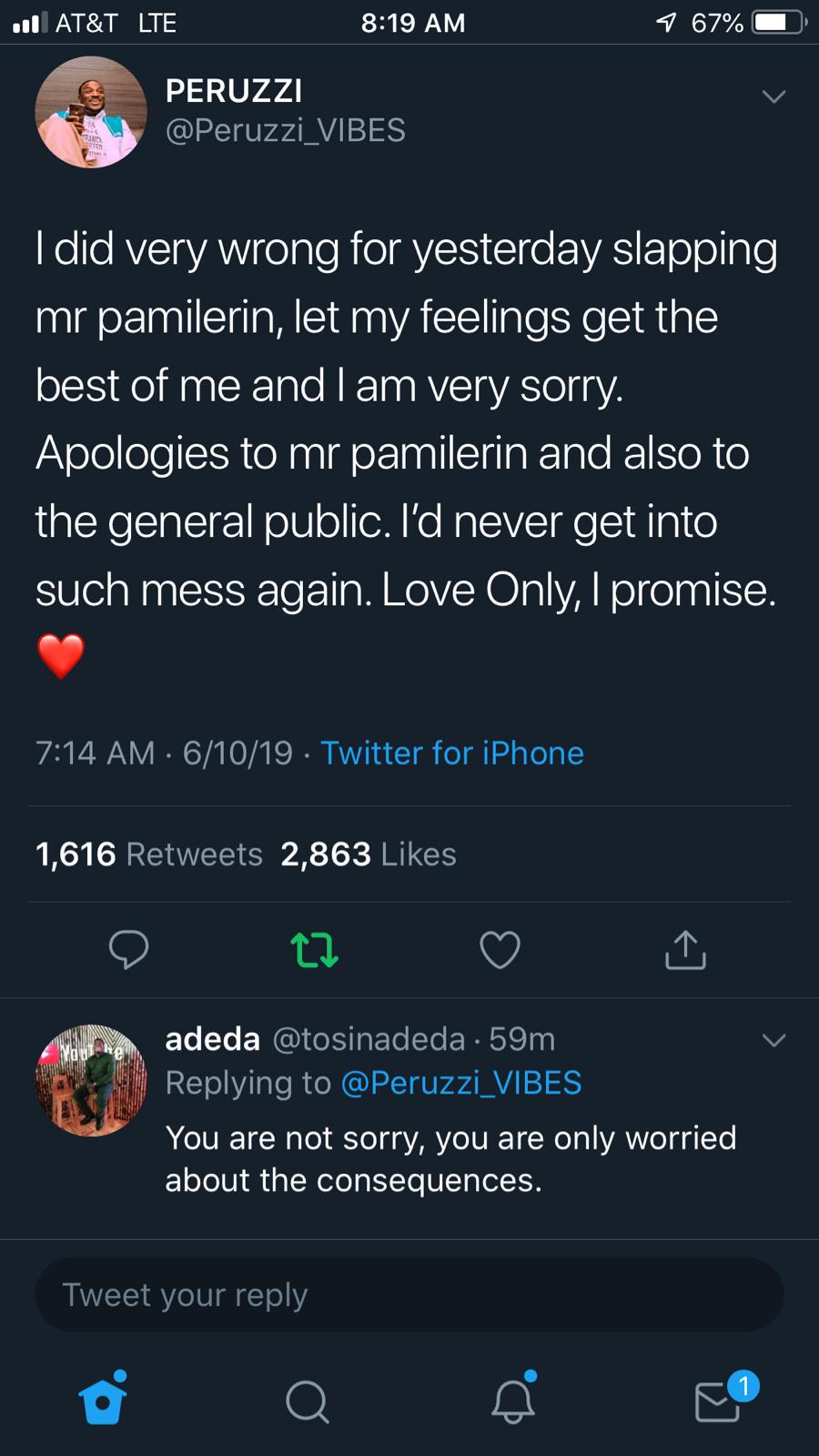View the 2,863 Likes list

coord(369,854)
